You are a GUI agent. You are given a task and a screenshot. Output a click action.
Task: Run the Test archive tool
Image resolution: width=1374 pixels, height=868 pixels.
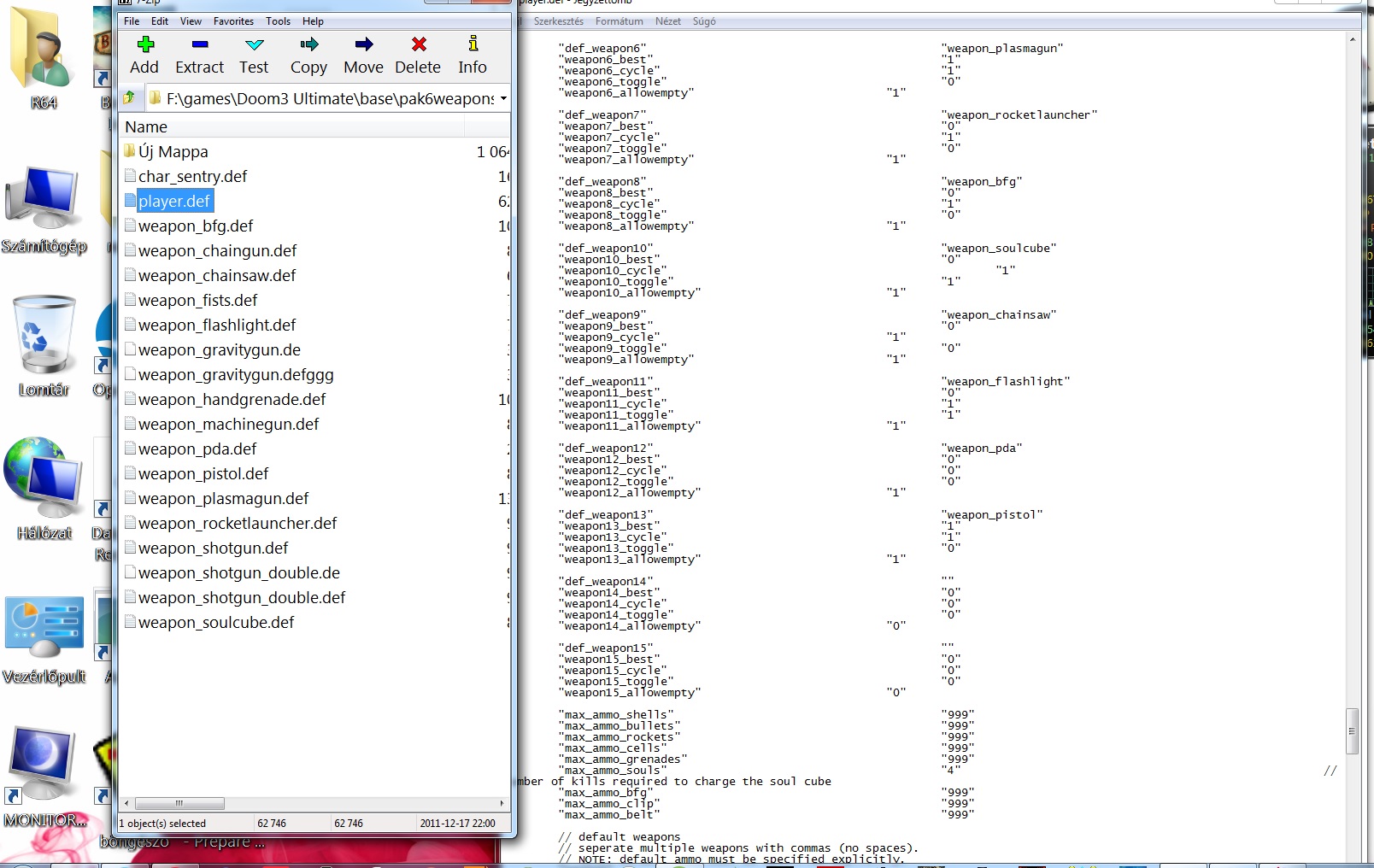coord(254,44)
